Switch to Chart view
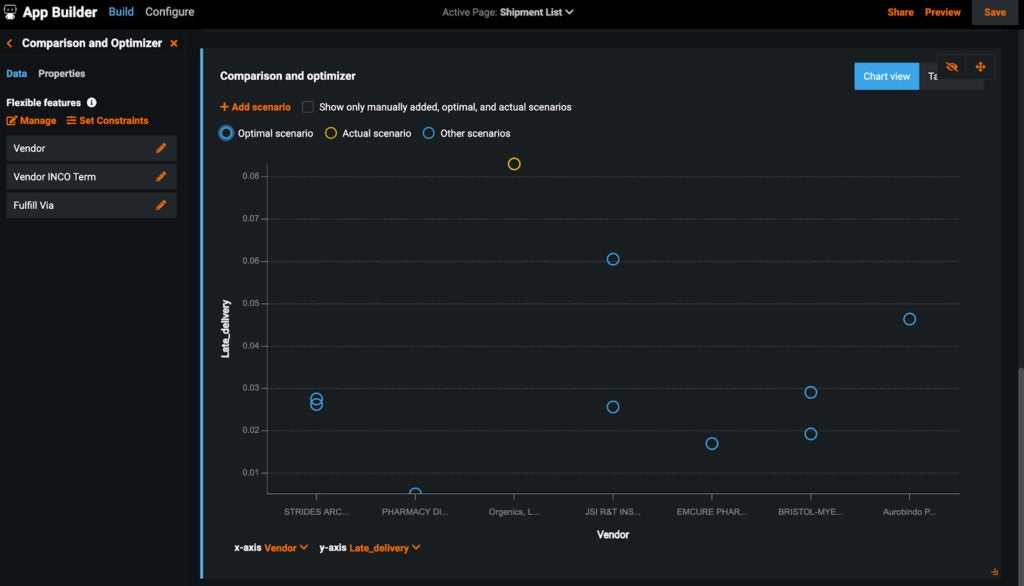The height and width of the screenshot is (586, 1024). (886, 76)
